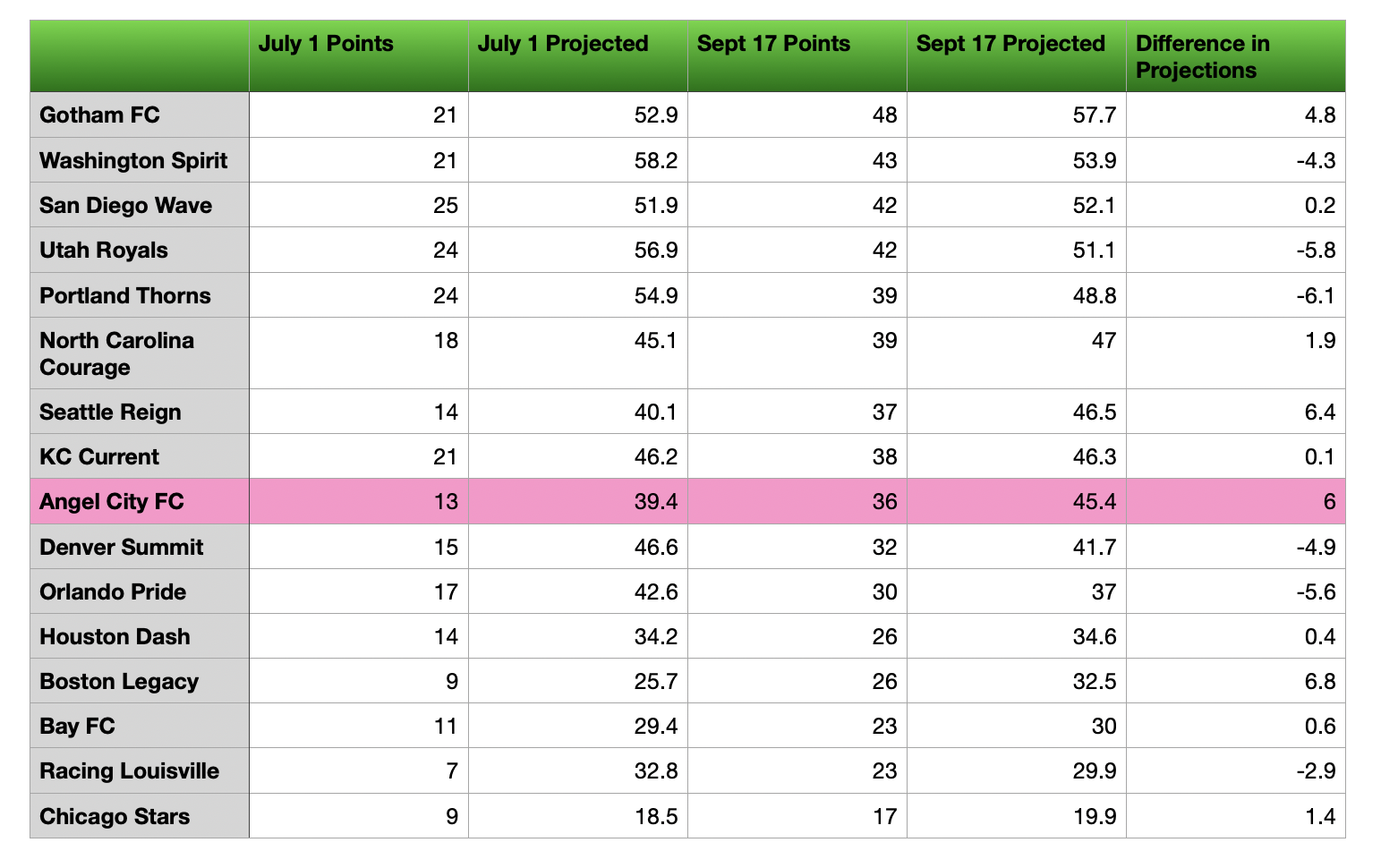Select the Difference in Projections header

1236,56
